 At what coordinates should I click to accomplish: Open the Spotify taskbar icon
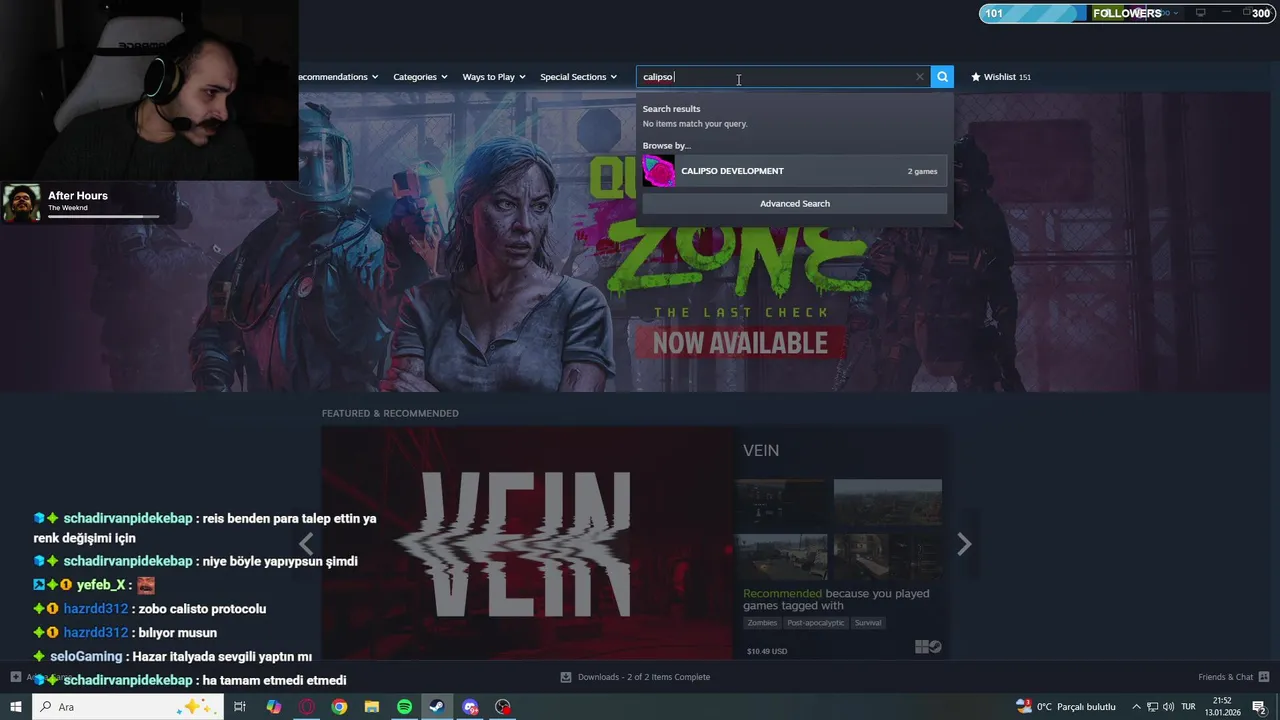[x=404, y=707]
